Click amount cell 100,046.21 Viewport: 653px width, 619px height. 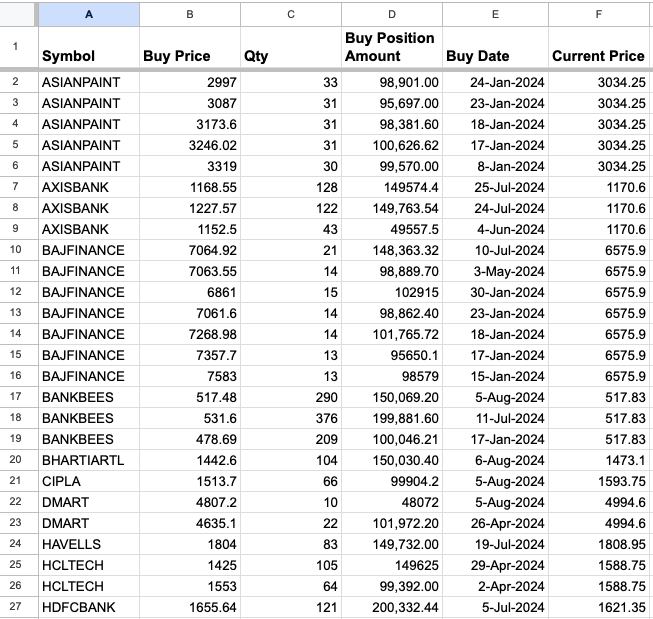[x=392, y=439]
